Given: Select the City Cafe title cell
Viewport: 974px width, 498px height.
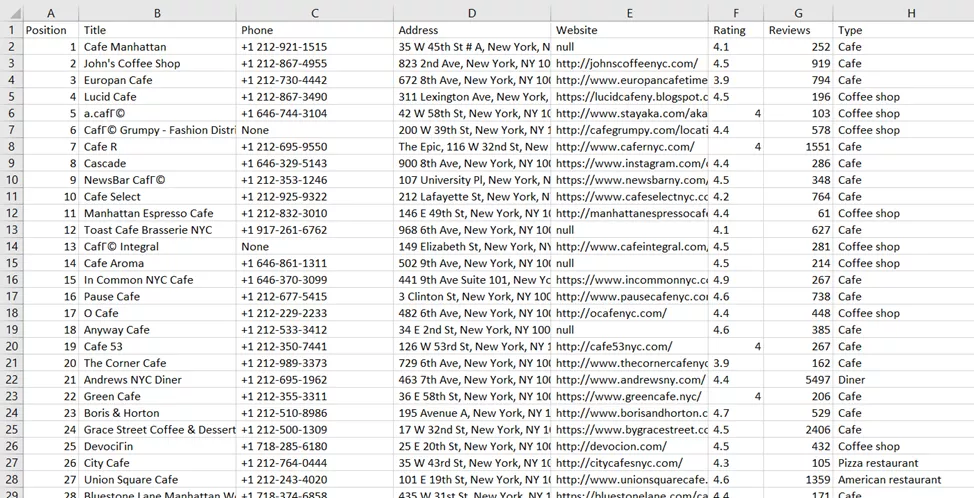Looking at the screenshot, I should click(157, 463).
